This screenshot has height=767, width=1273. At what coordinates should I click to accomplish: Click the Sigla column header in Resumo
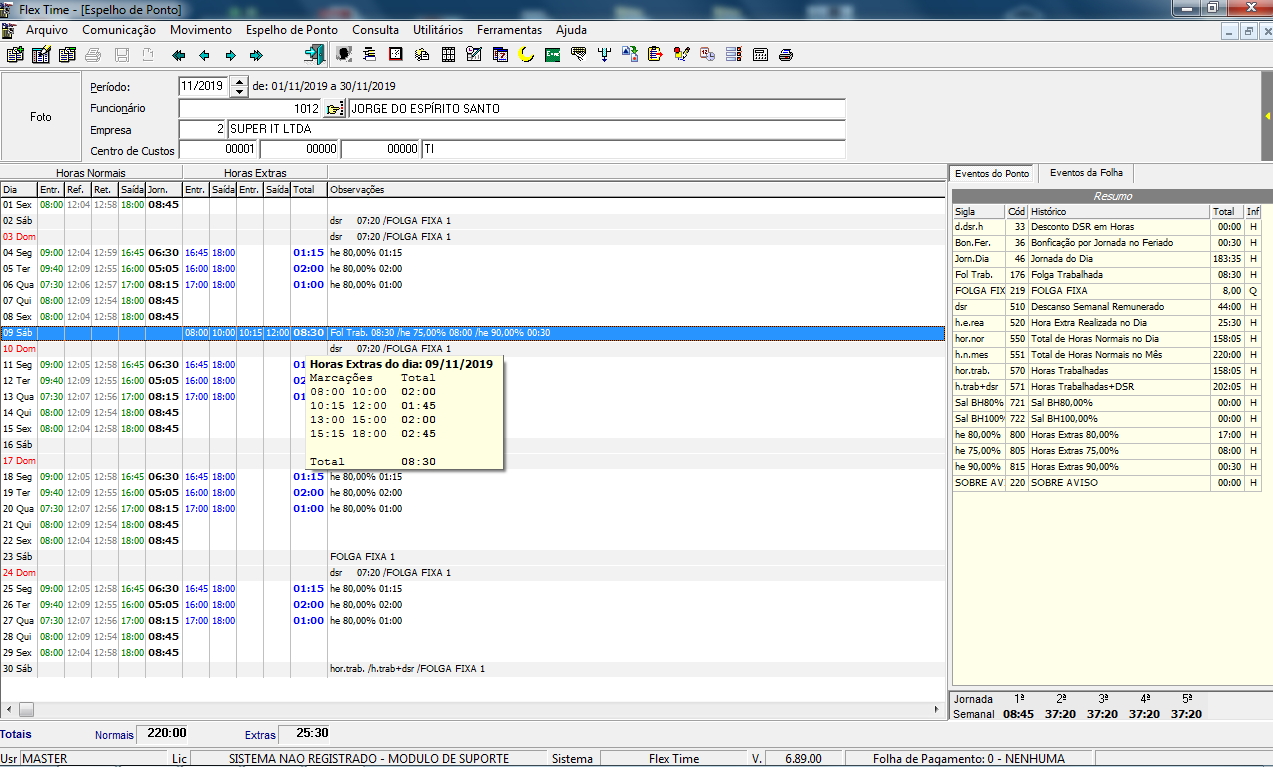coord(978,212)
